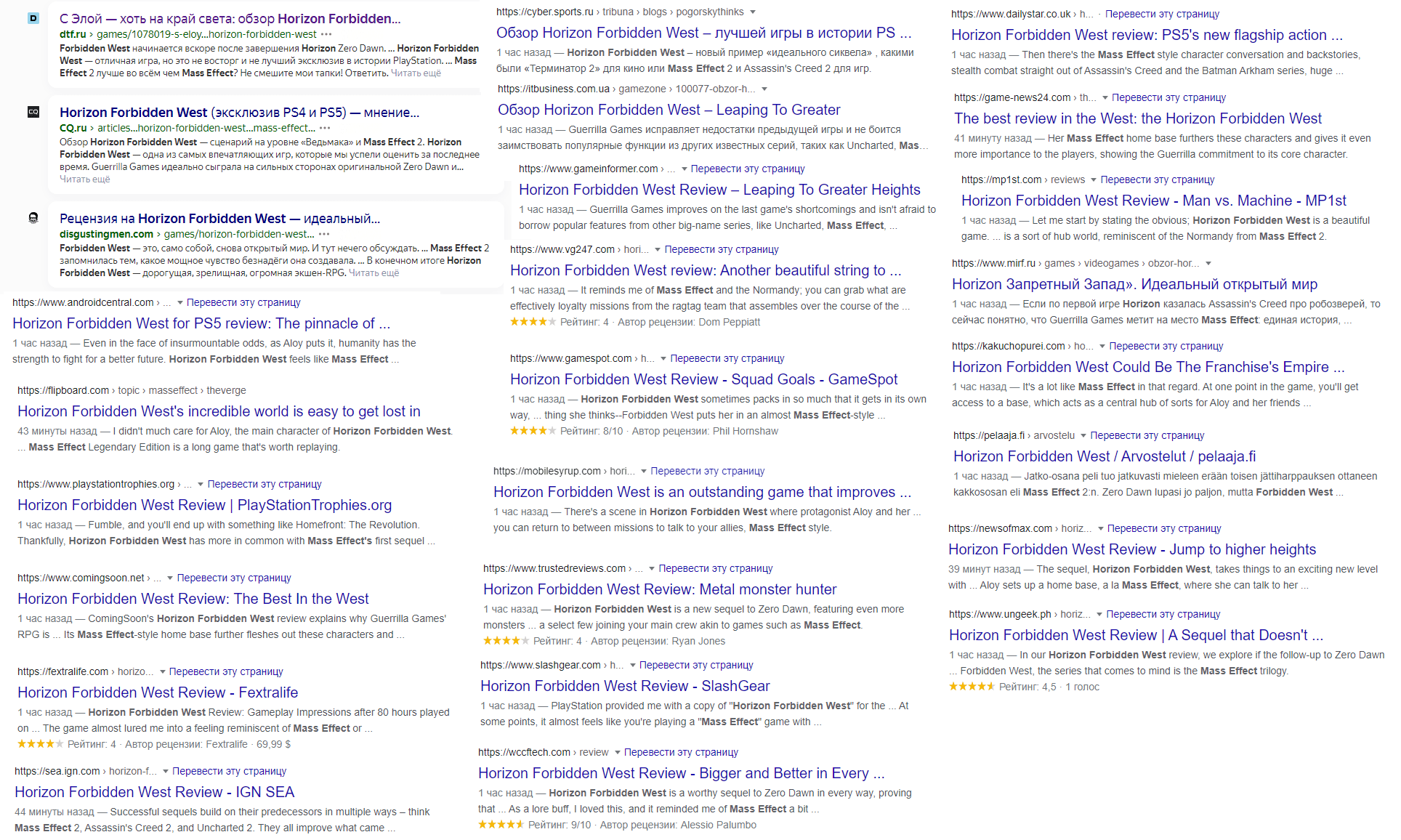Click 'Автор рецензии: Alessio Palumbo' text
This screenshot has height=840, width=1401.
coord(678,825)
